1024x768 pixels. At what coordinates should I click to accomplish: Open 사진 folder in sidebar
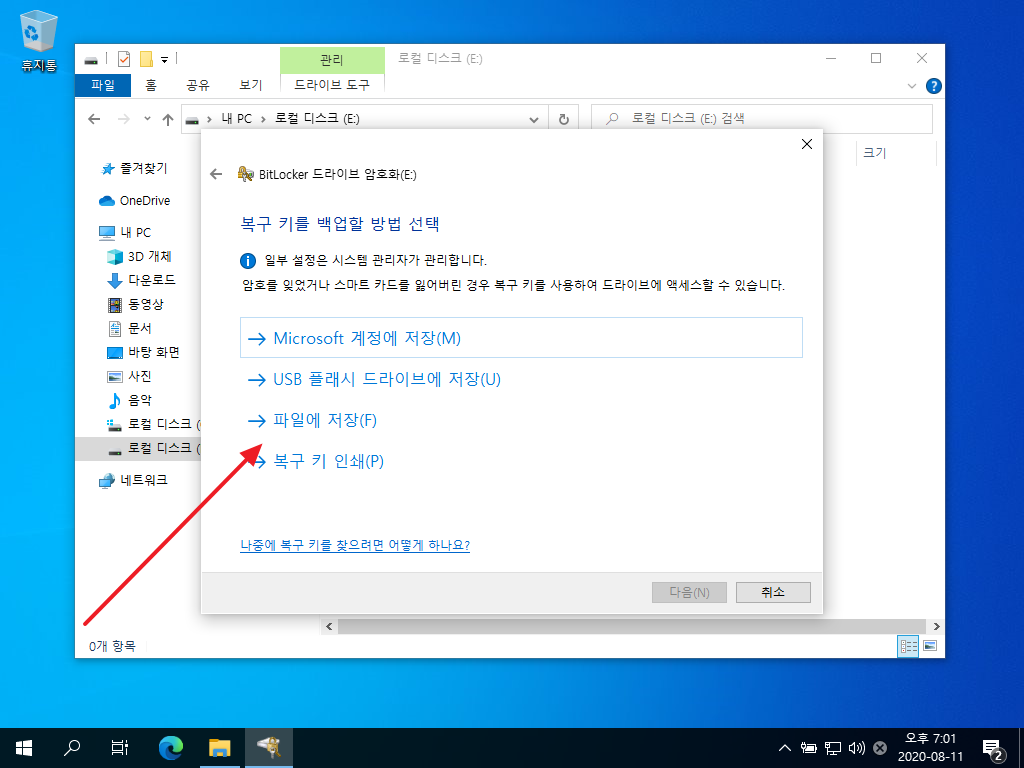[x=129, y=376]
